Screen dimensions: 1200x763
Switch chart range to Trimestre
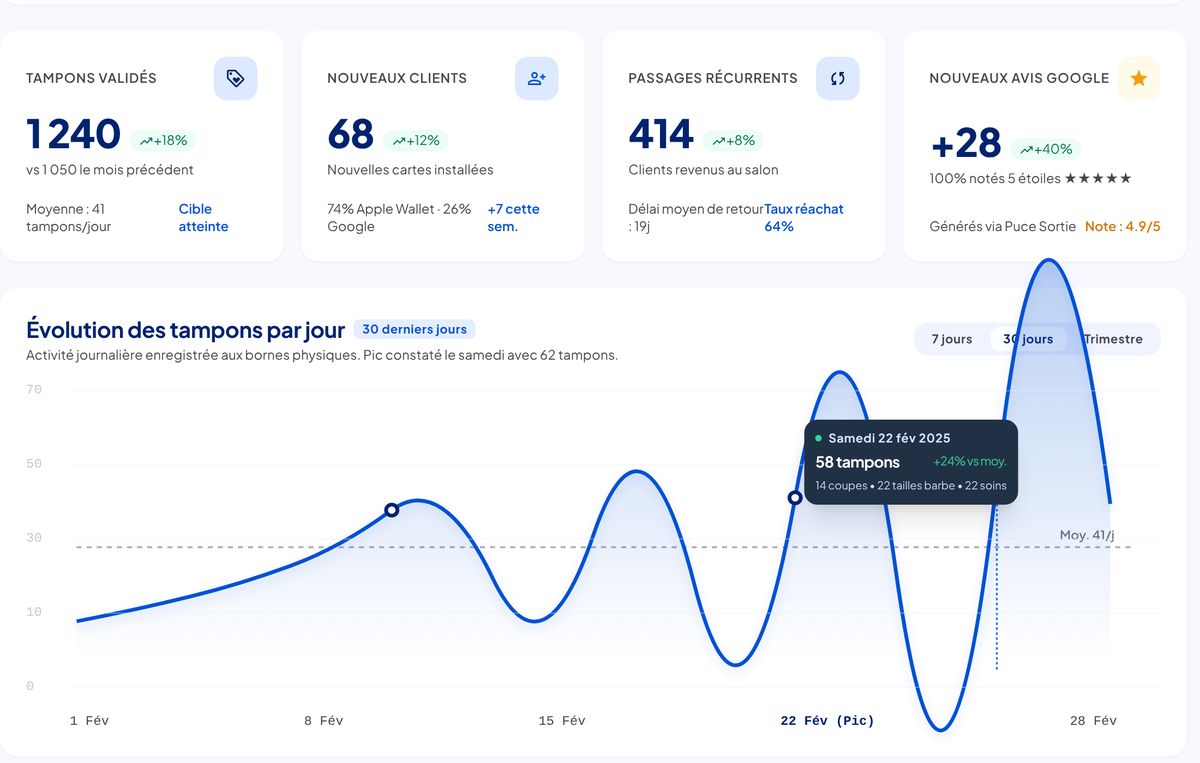pos(1112,339)
